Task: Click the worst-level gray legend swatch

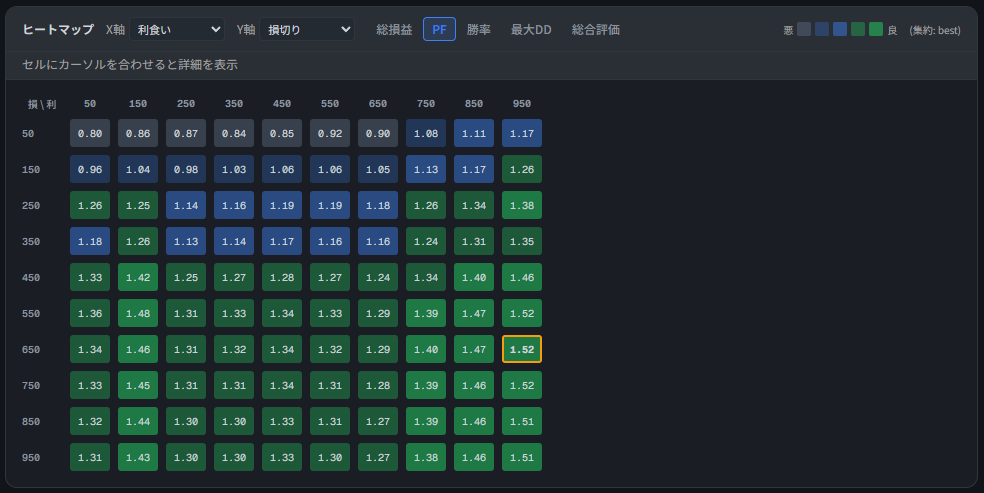Action: click(804, 29)
